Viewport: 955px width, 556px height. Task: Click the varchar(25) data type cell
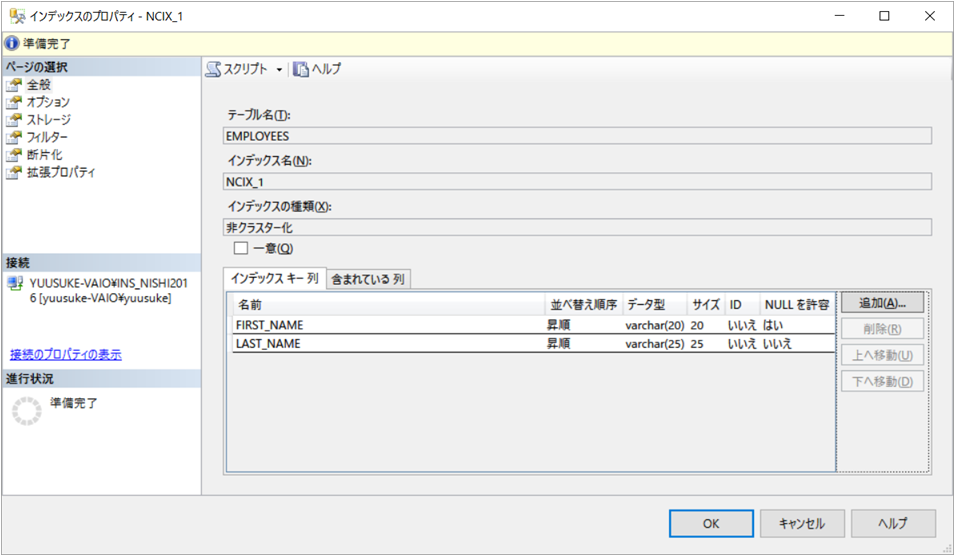[655, 343]
